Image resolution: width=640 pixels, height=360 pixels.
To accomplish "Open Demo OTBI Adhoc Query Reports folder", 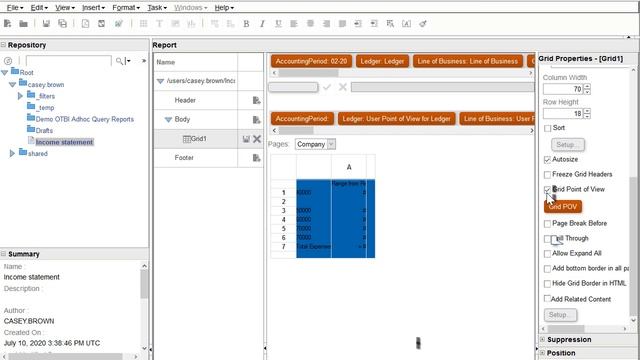I will 84,119.
